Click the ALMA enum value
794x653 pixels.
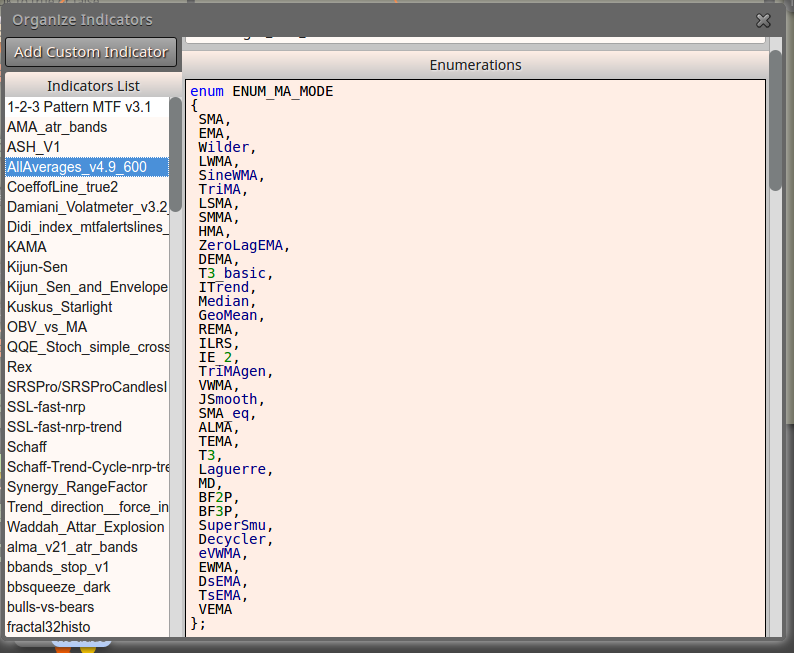(215, 427)
